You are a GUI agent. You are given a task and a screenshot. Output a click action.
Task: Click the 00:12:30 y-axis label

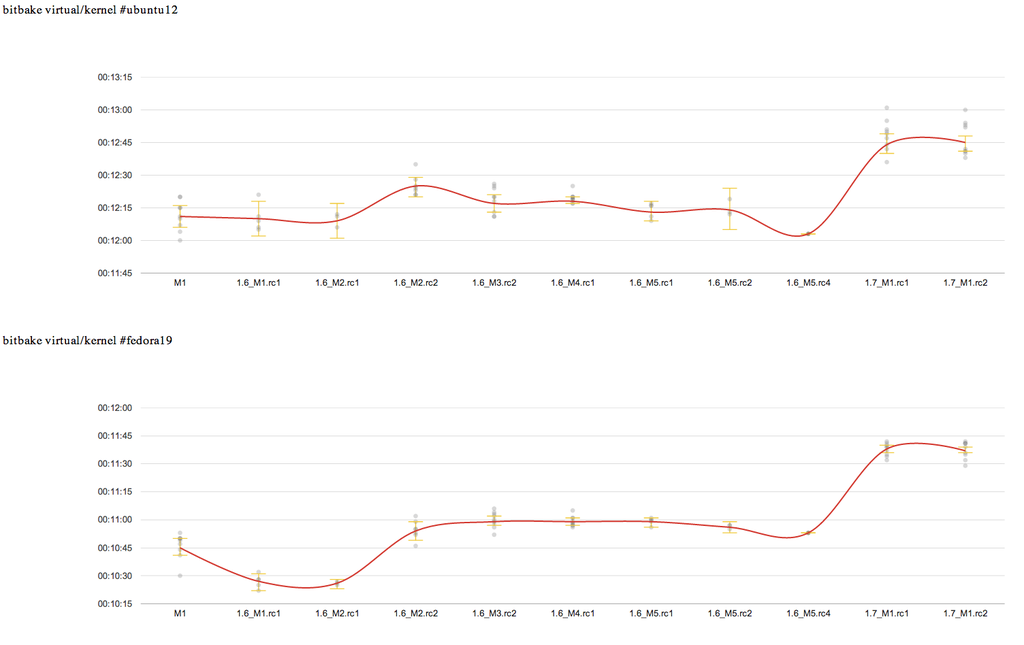116,175
